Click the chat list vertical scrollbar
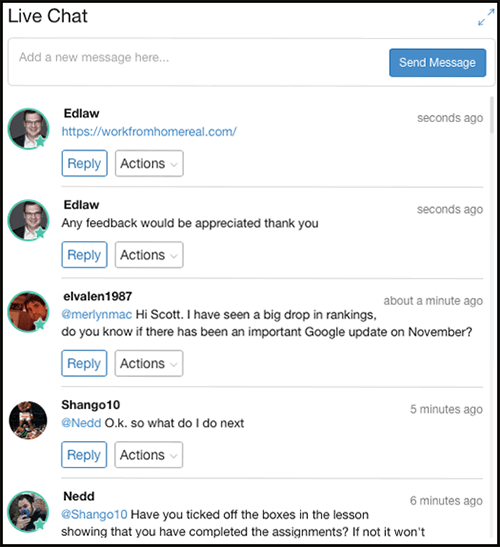The width and height of the screenshot is (500, 547). 492,115
